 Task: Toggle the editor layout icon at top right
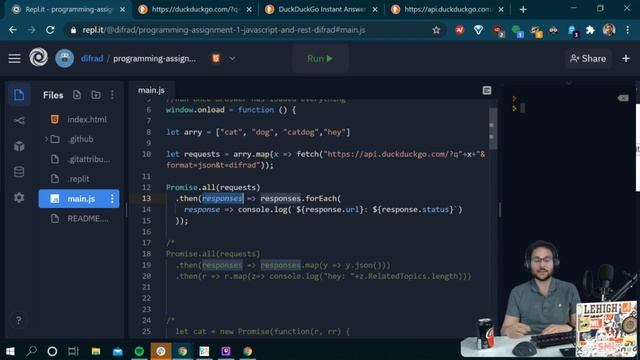[x=487, y=90]
